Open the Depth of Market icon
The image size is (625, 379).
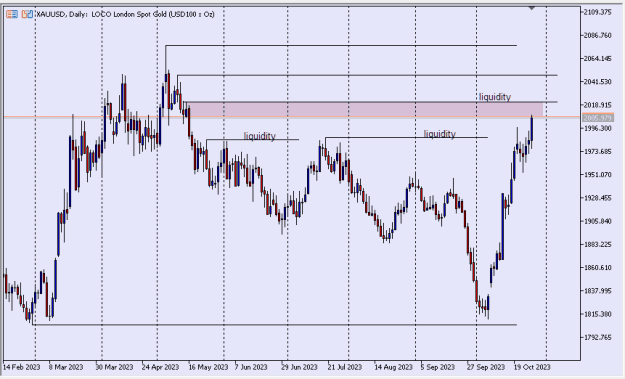coord(12,14)
